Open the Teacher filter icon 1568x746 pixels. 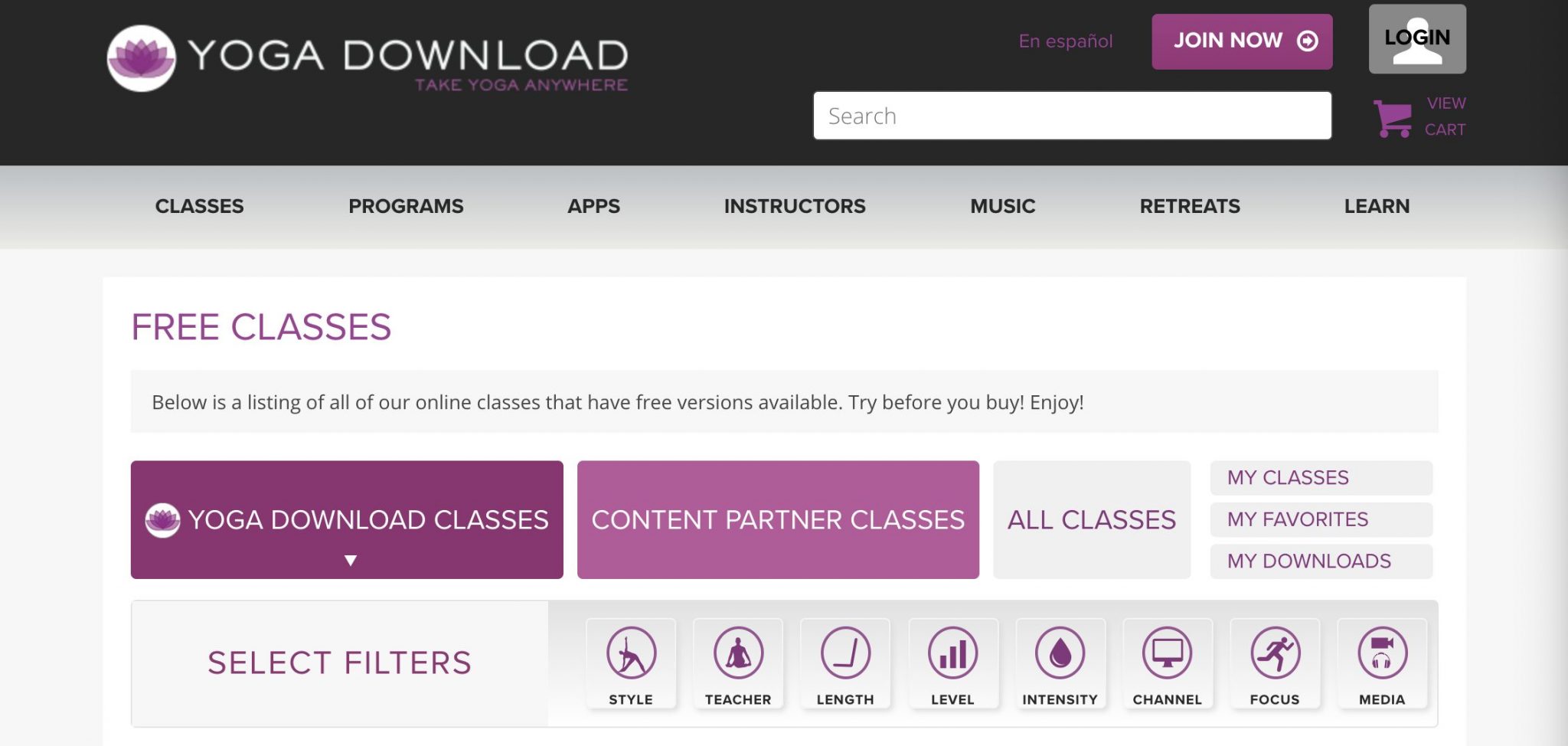[x=738, y=664]
